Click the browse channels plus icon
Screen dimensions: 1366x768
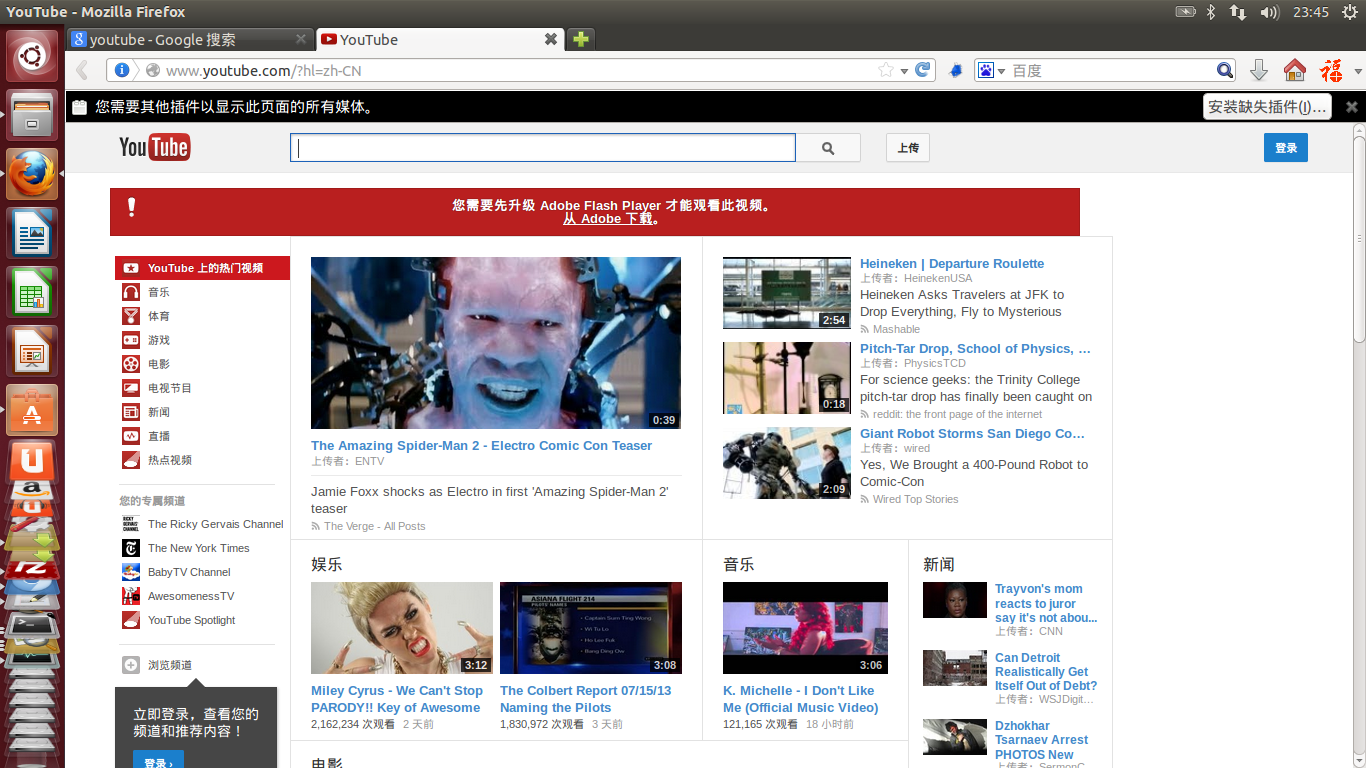click(x=131, y=665)
